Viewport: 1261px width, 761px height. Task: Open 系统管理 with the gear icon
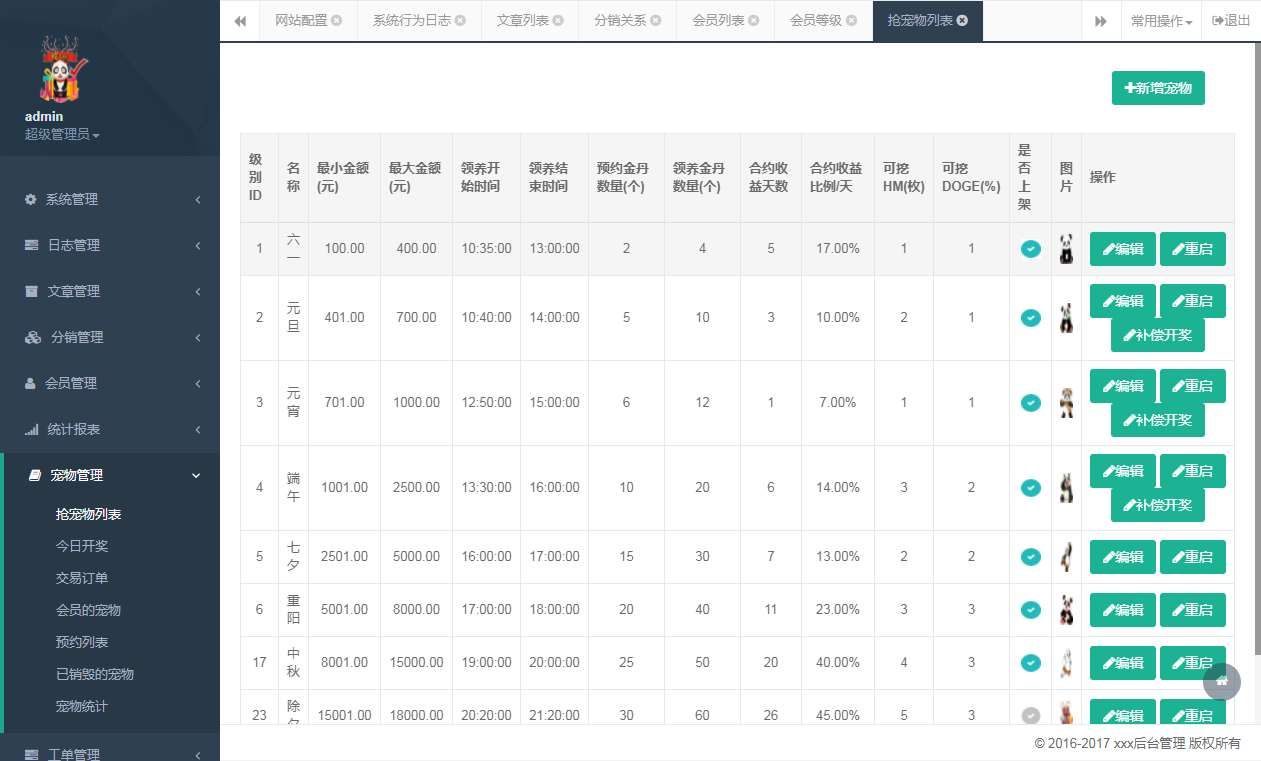(31, 199)
